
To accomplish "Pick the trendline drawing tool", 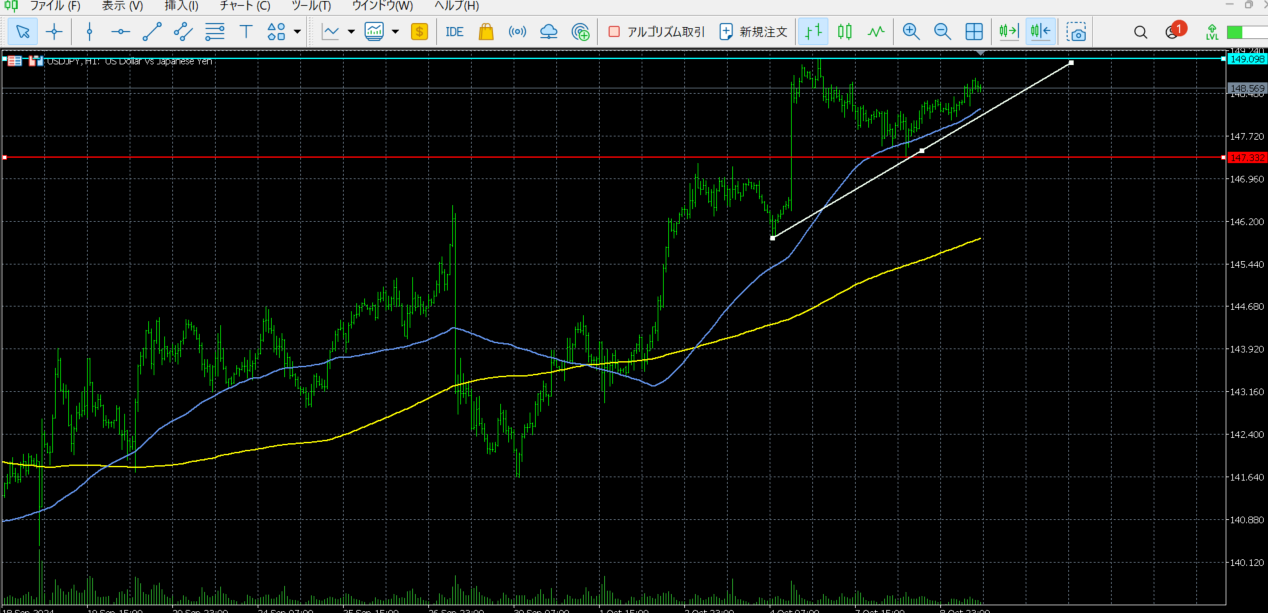I will pos(152,31).
